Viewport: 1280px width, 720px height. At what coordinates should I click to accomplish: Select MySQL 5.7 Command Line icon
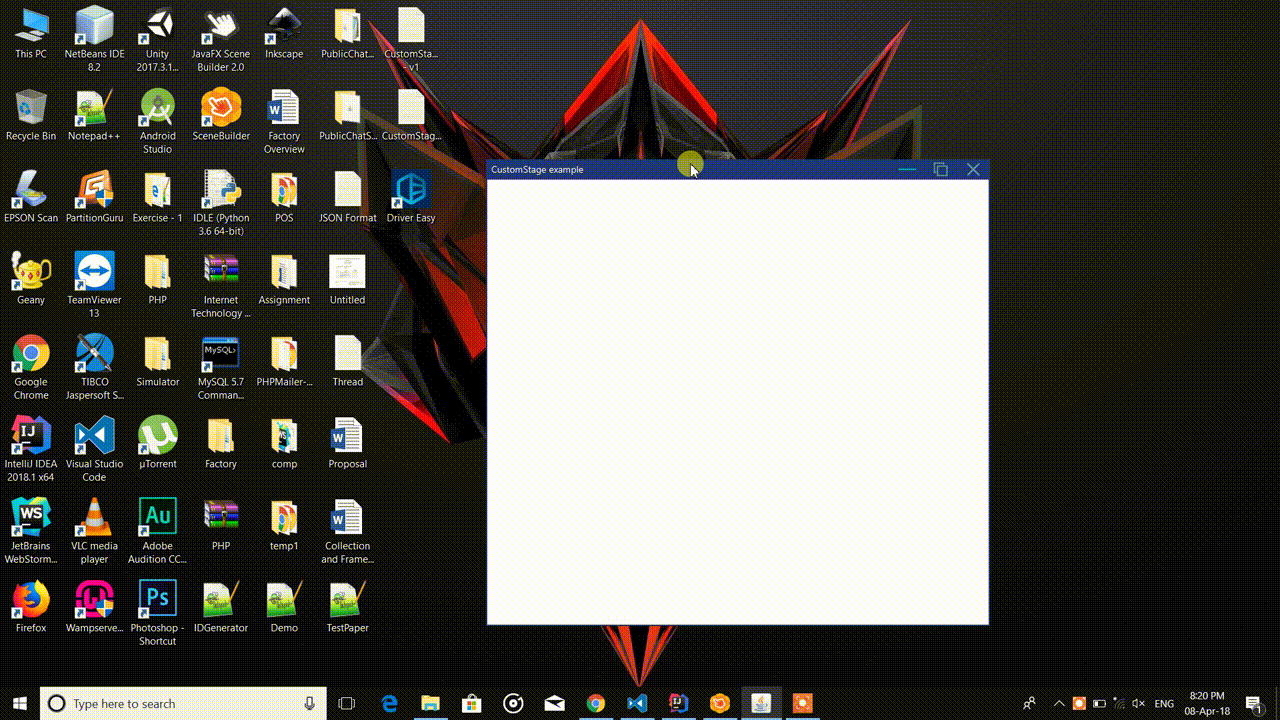[x=221, y=366]
